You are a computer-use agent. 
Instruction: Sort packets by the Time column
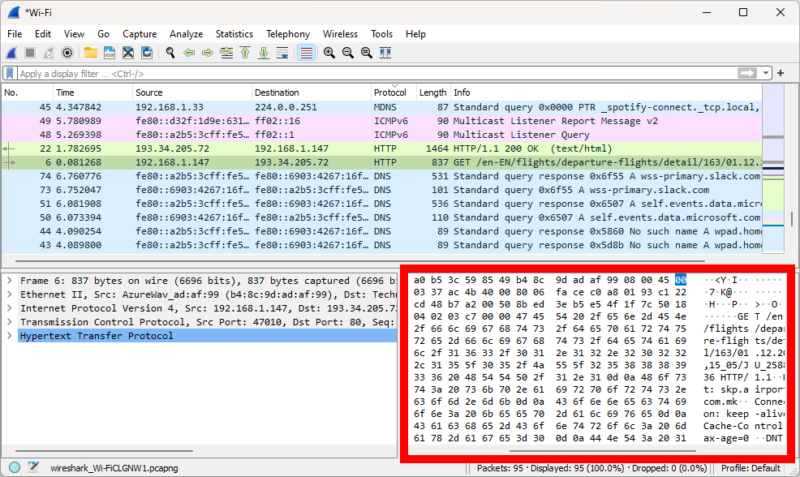point(92,92)
